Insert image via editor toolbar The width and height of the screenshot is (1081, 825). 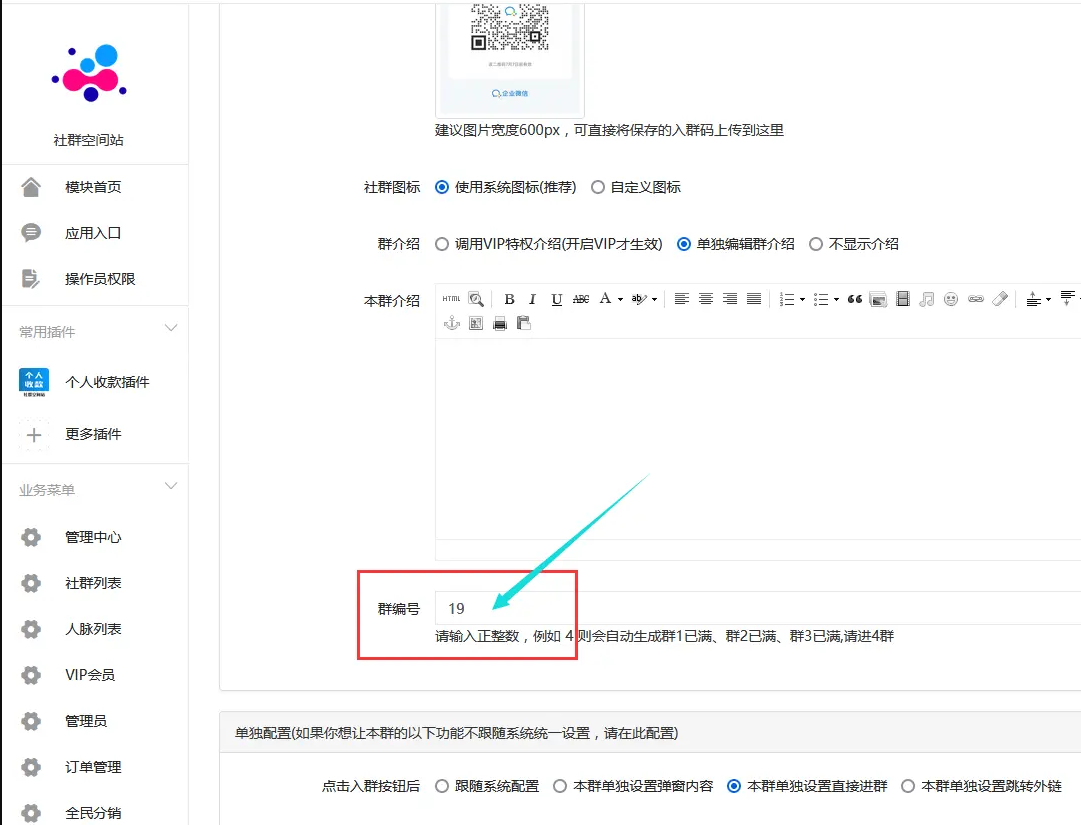pos(878,299)
